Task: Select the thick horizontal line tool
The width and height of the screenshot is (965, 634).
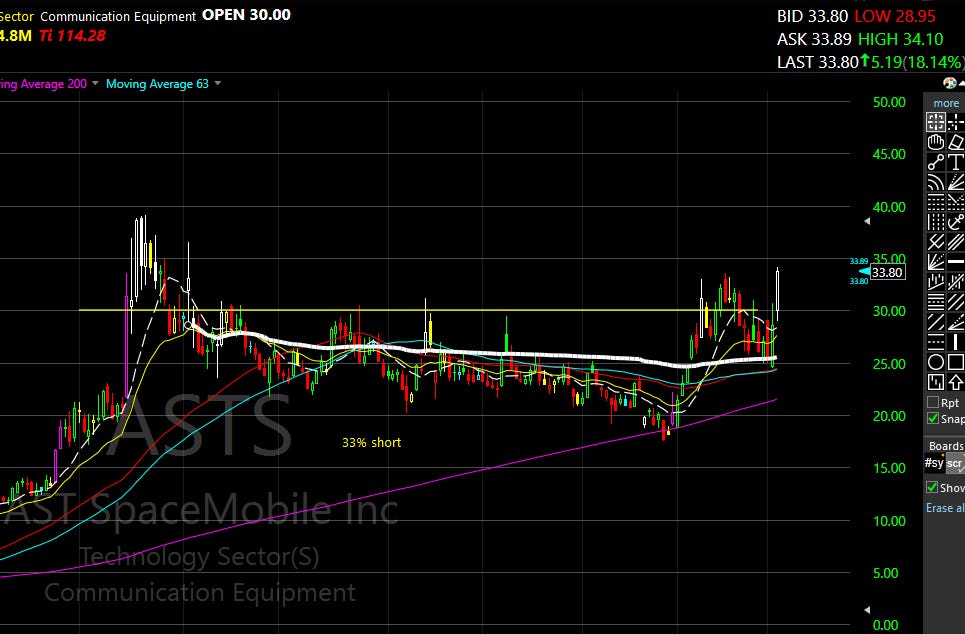Action: point(956,262)
